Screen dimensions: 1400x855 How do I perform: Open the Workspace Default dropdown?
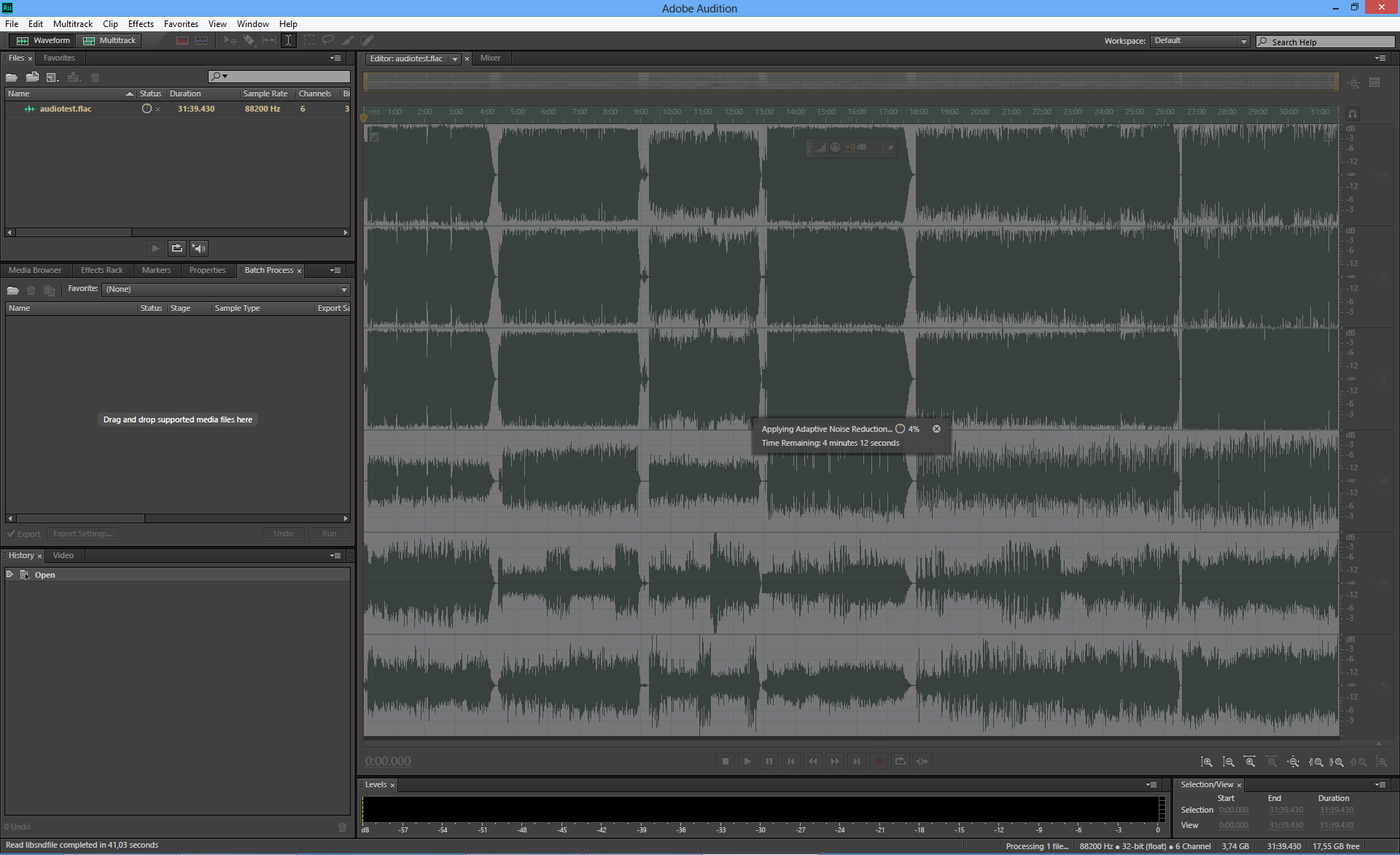tap(1200, 42)
